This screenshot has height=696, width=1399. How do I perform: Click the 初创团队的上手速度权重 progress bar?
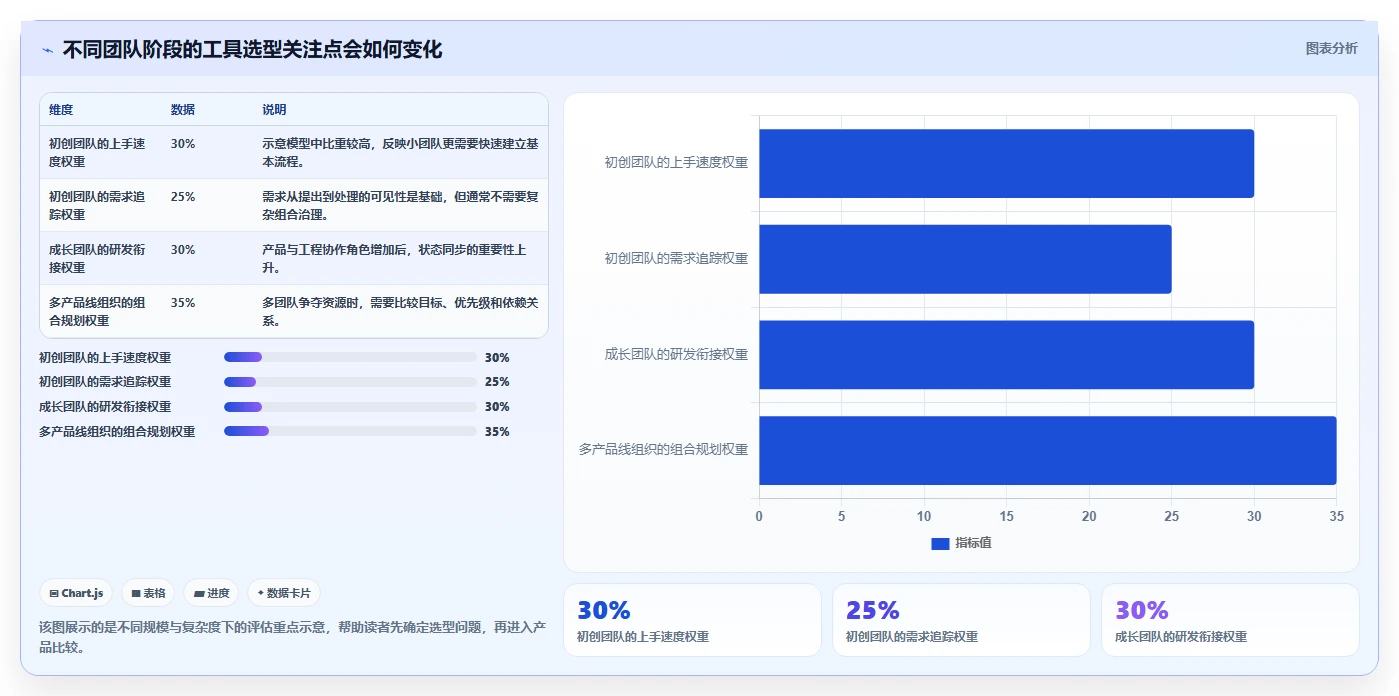[x=350, y=357]
